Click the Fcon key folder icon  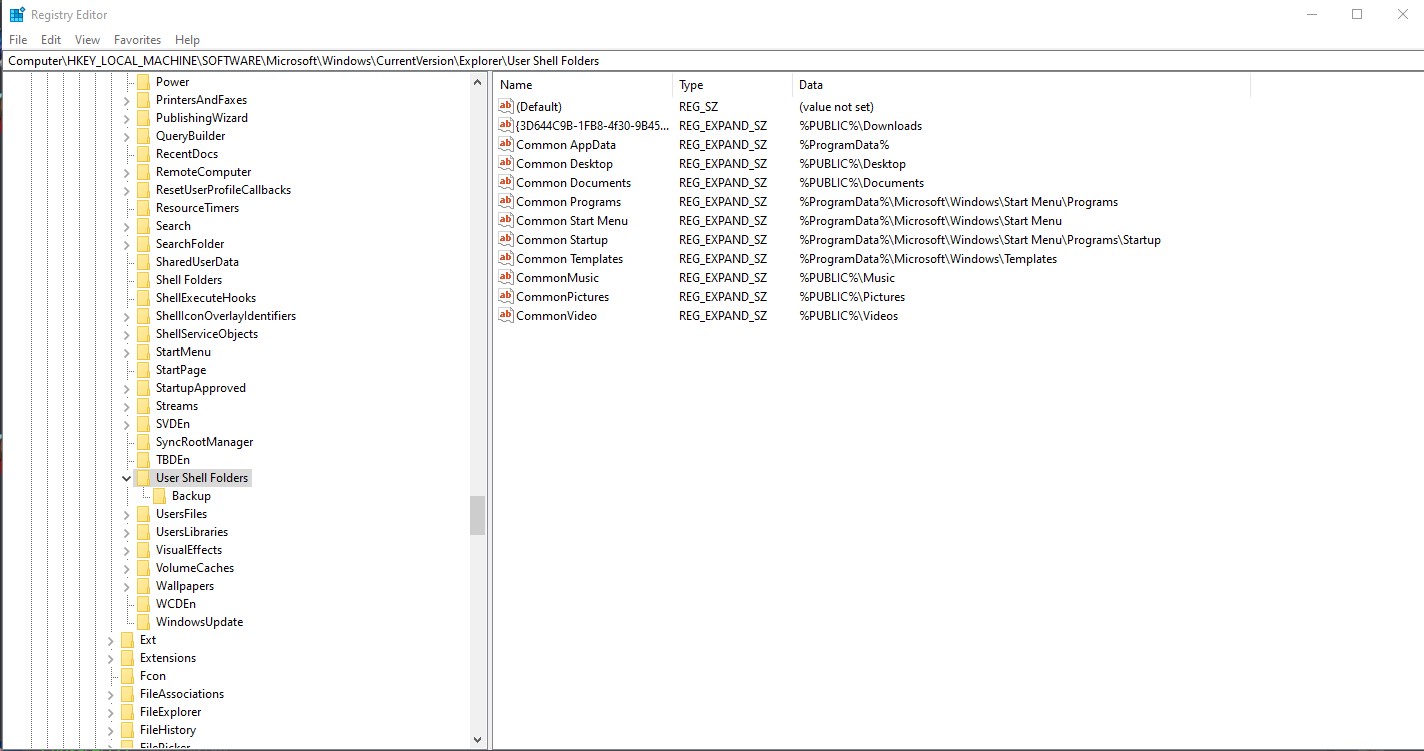[127, 676]
